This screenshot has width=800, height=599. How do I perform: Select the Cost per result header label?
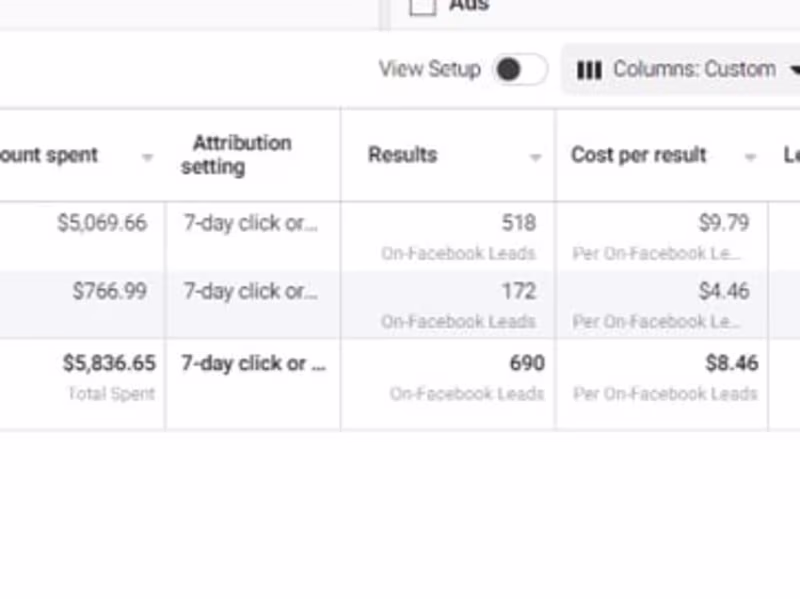point(638,155)
